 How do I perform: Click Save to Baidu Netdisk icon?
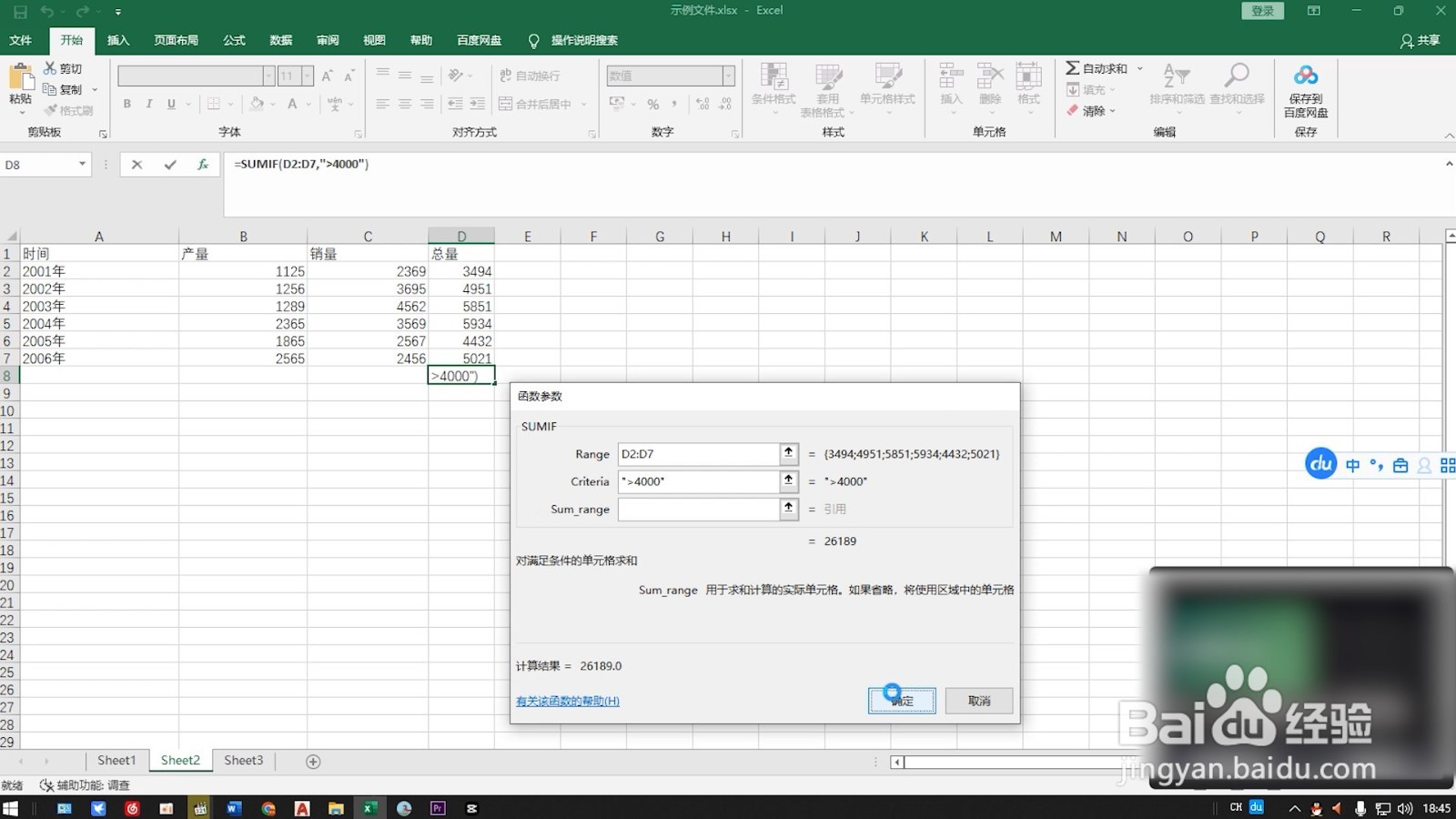point(1306,76)
